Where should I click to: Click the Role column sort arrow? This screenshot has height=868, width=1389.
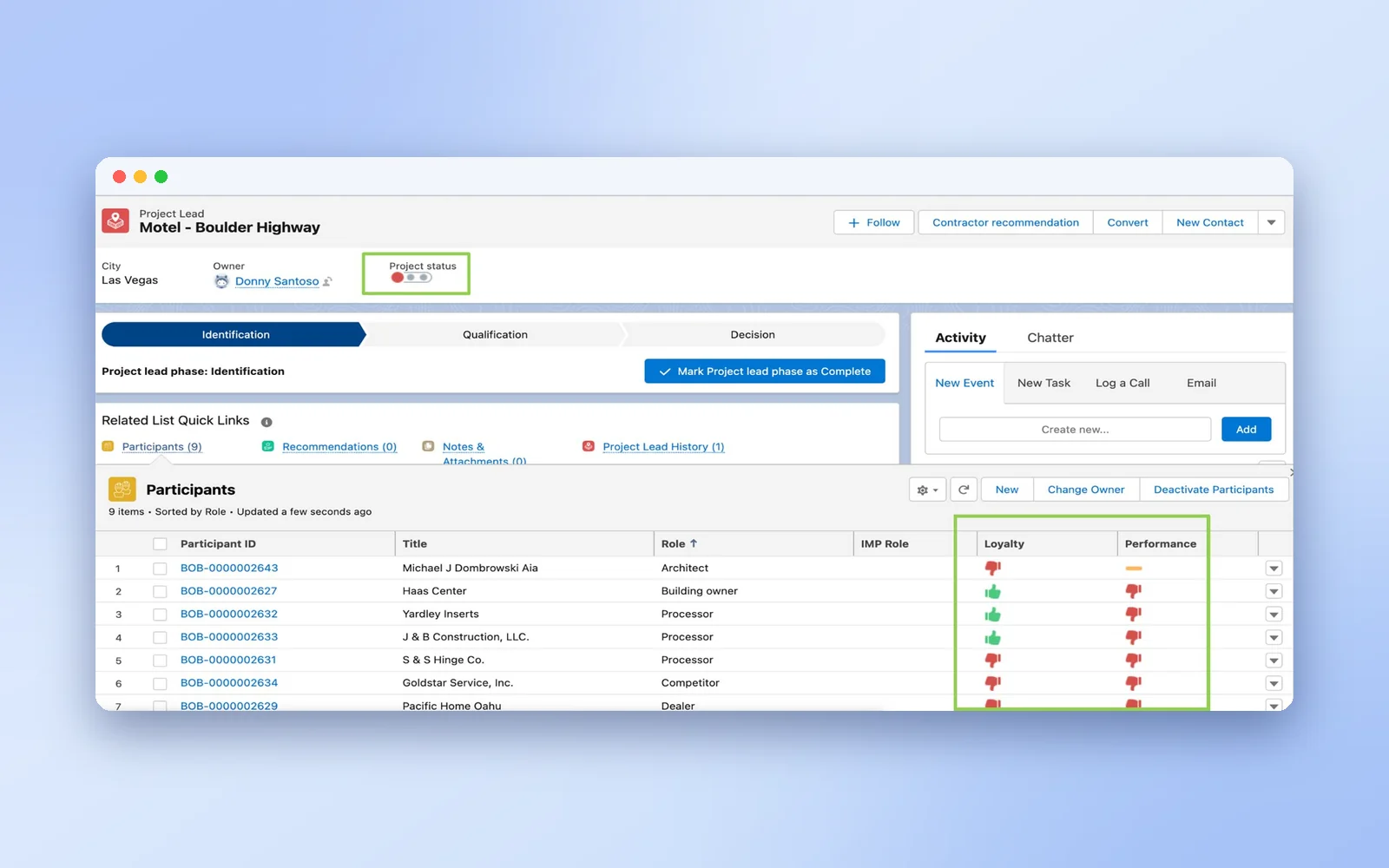[x=694, y=543]
